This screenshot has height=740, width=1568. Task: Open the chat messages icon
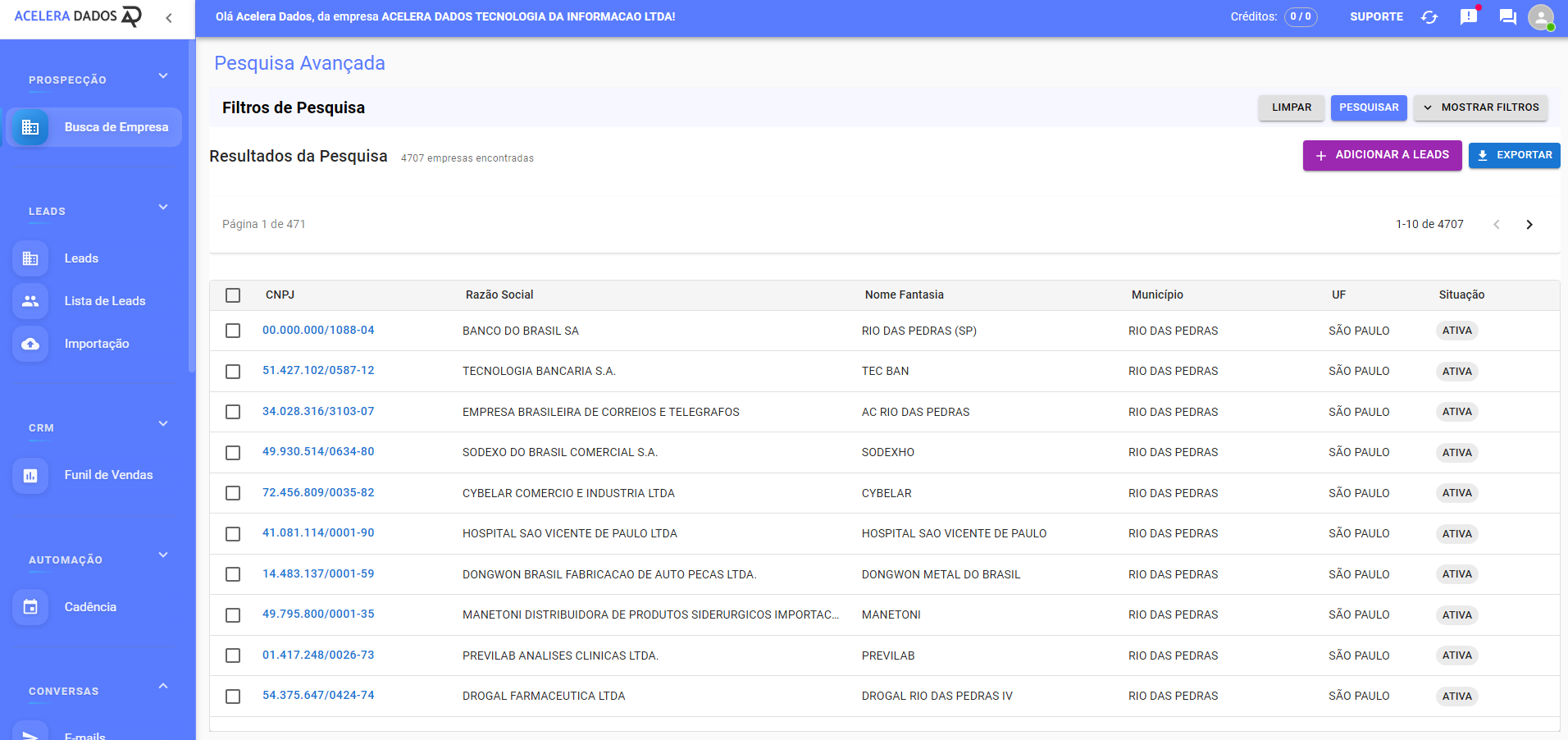1507,17
